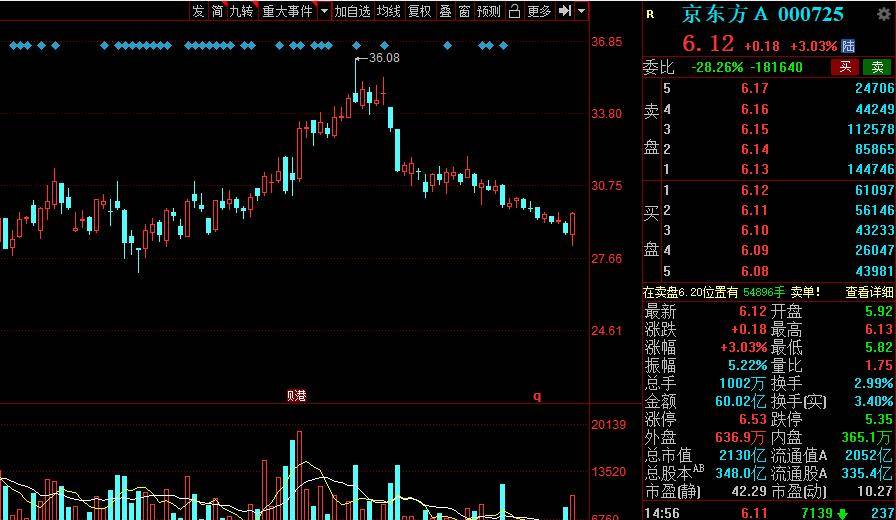Click the R marker icon beside stock name

coord(650,14)
